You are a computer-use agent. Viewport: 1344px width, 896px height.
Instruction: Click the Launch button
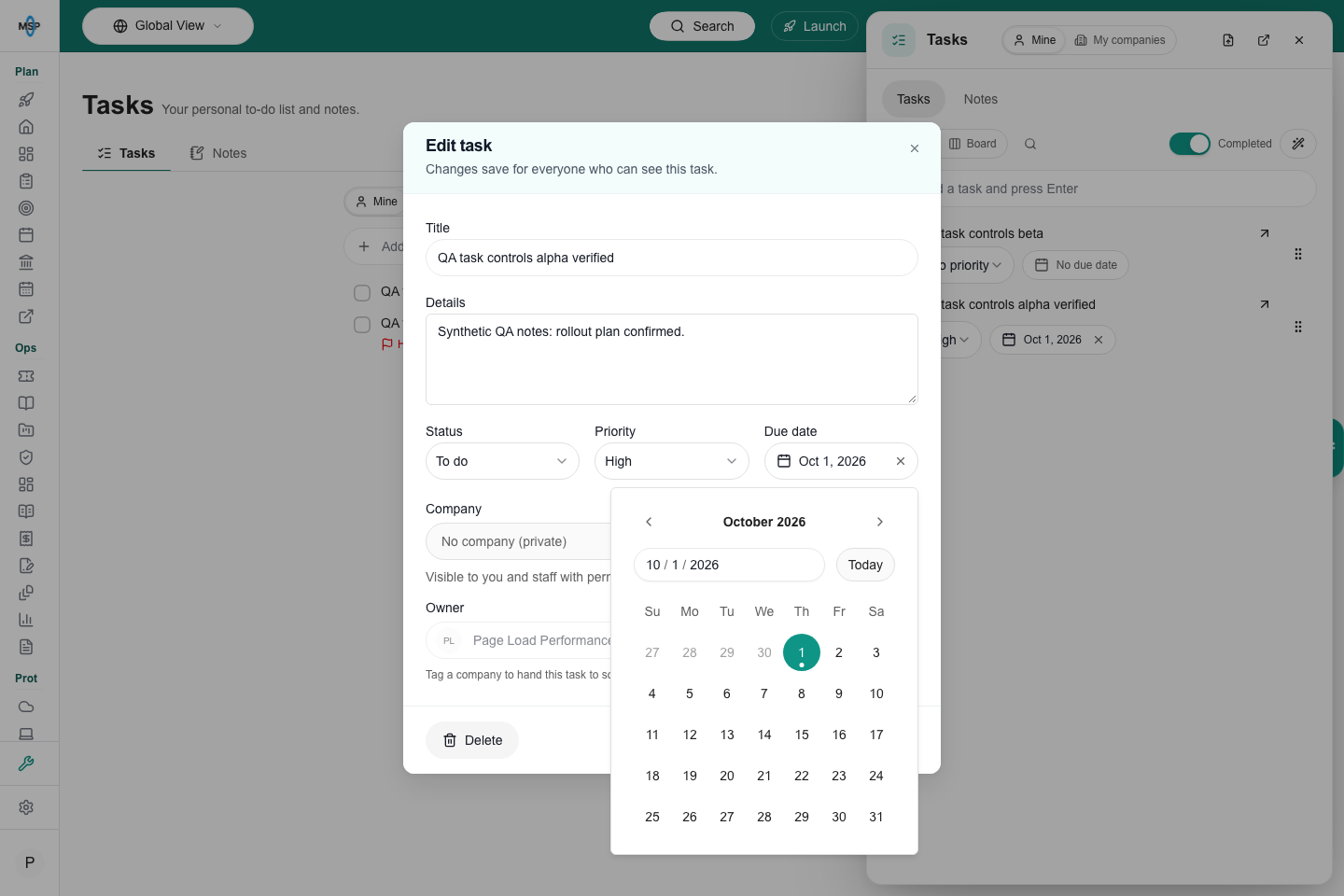coord(815,26)
